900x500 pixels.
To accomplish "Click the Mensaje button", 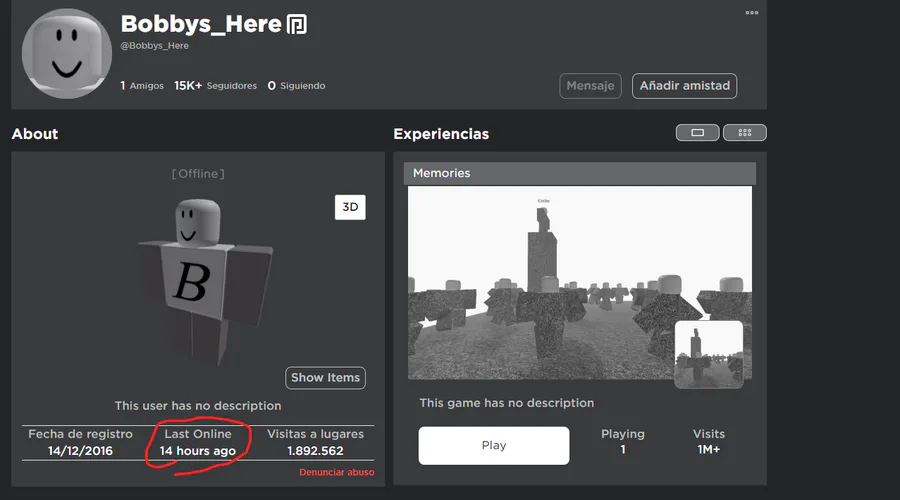I will [x=590, y=86].
